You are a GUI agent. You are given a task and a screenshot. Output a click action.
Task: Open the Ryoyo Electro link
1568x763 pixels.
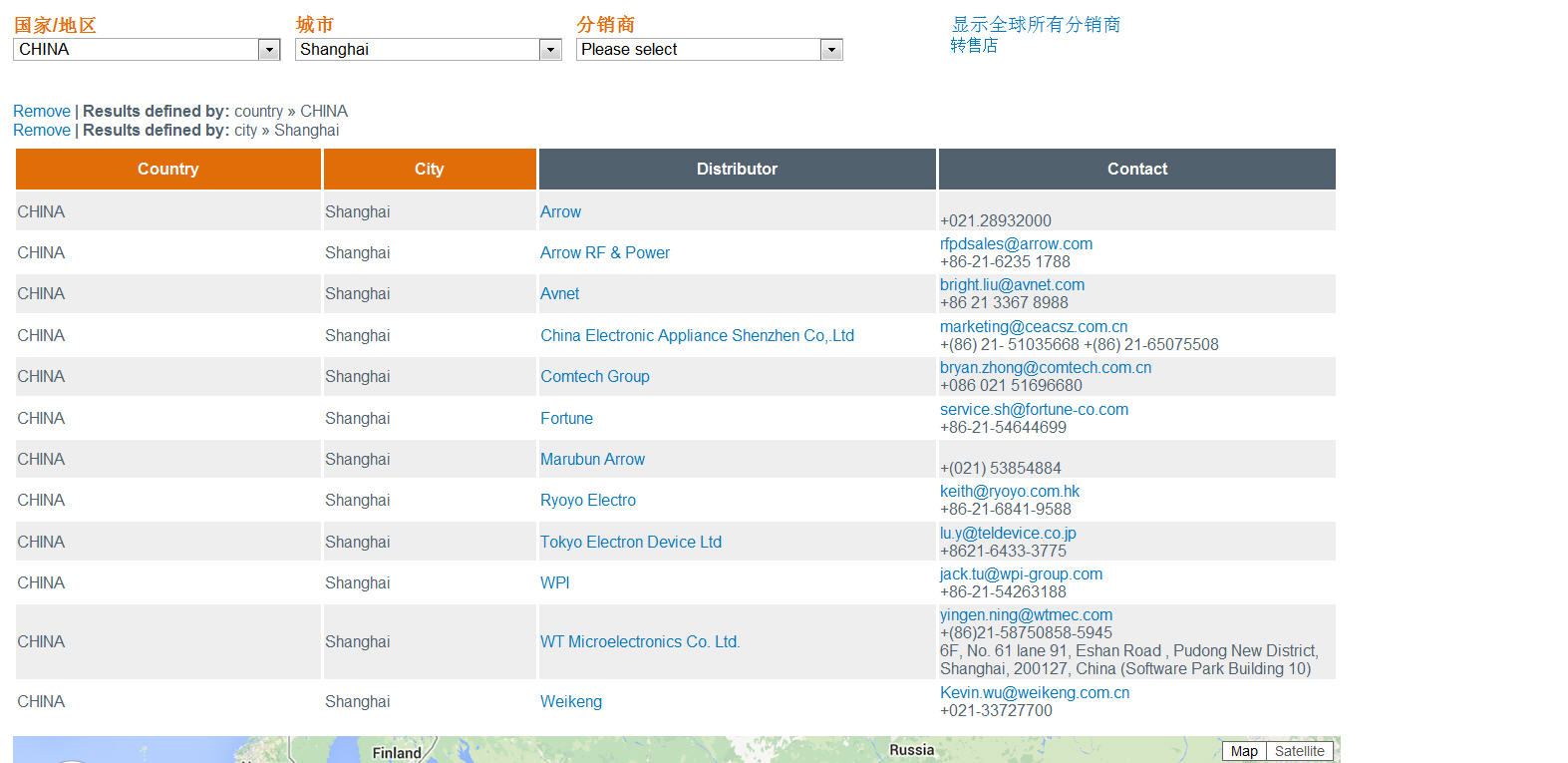tap(588, 500)
